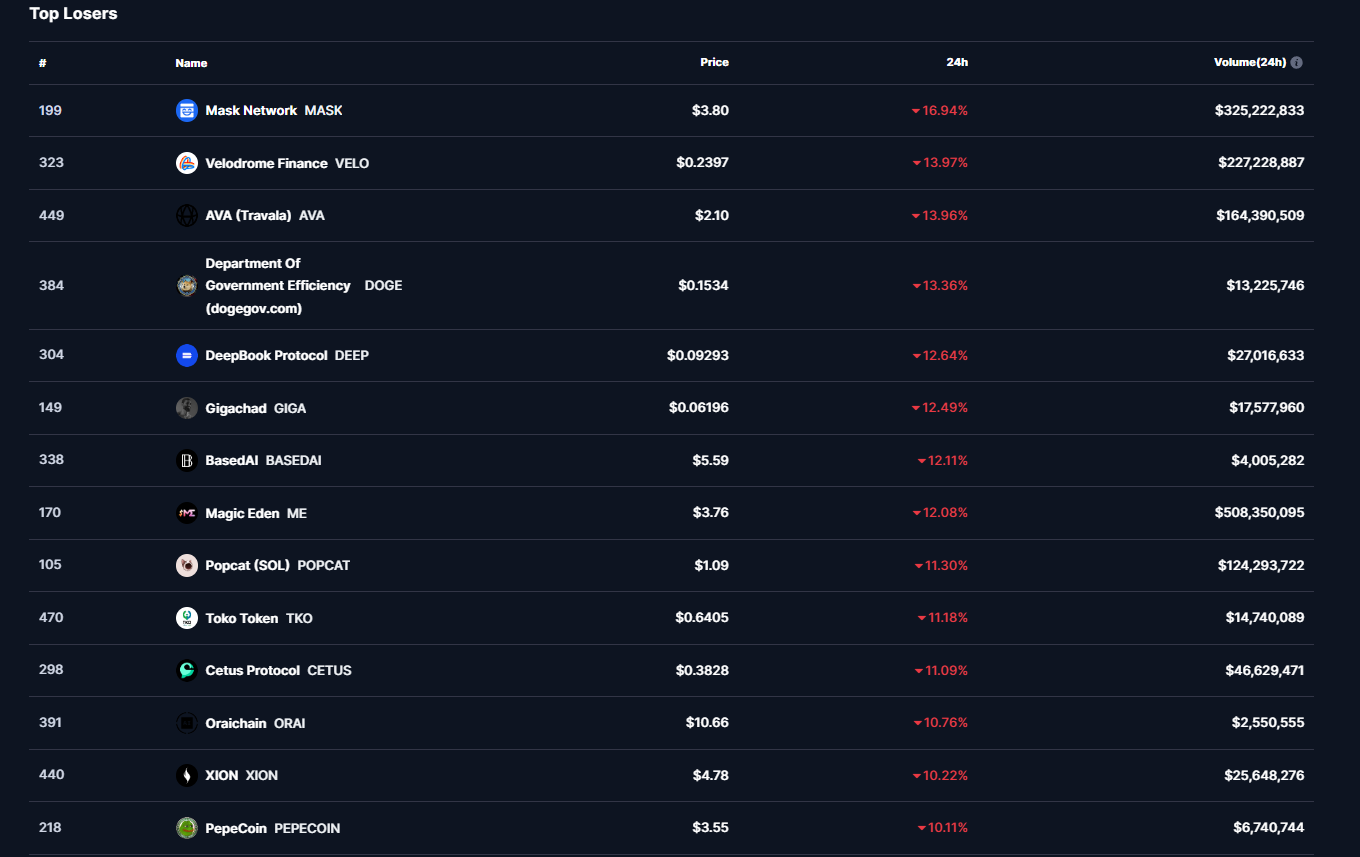Click the Magic Eden coin logo

point(187,513)
